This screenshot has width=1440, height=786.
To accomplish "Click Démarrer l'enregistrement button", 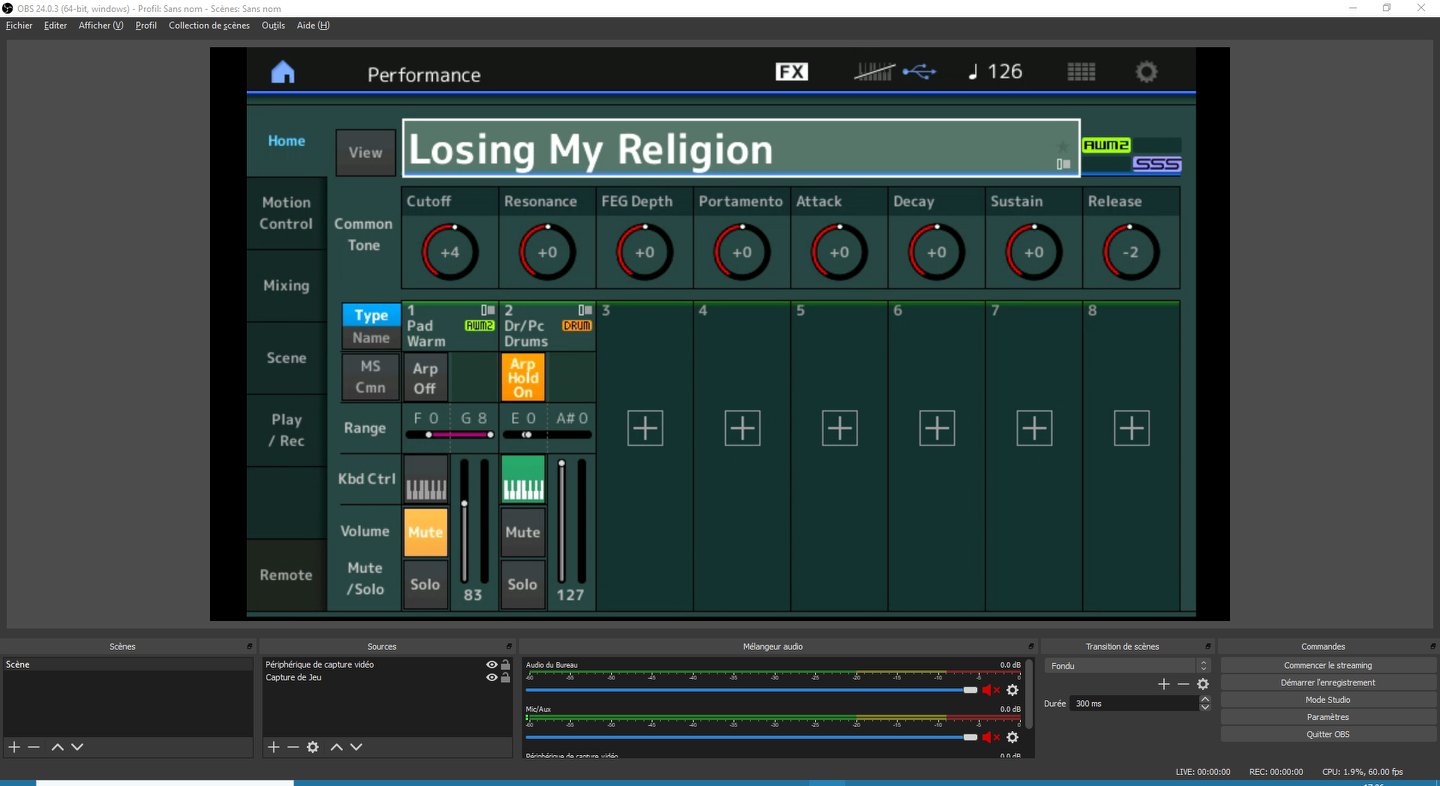I will coord(1327,683).
